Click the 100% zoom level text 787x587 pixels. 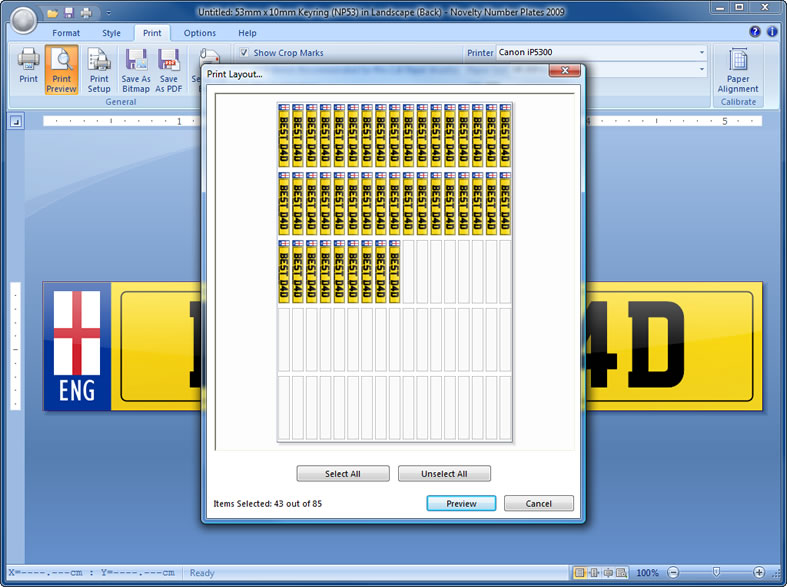tap(647, 572)
